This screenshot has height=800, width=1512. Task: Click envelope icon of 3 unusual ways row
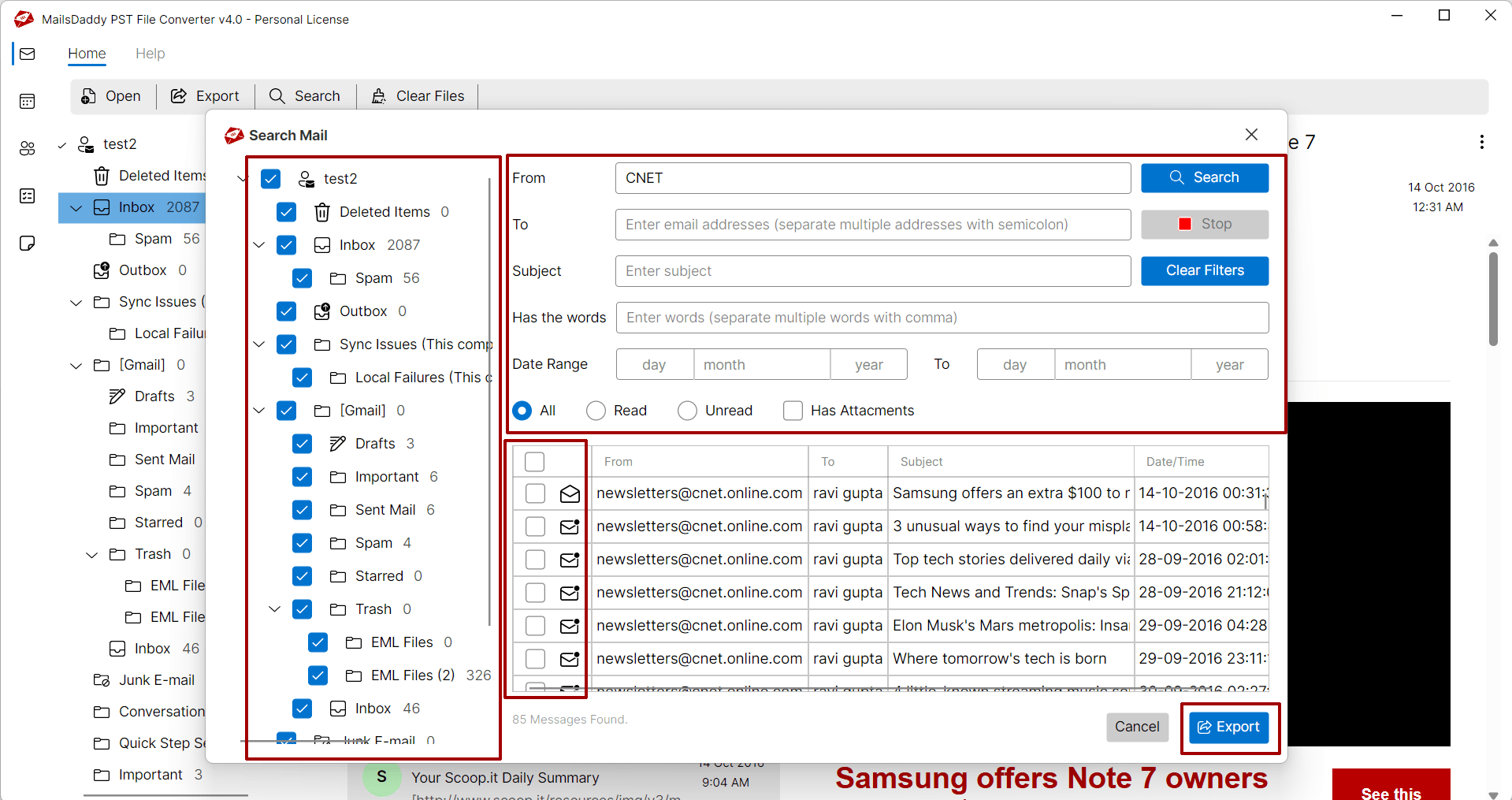click(x=570, y=527)
